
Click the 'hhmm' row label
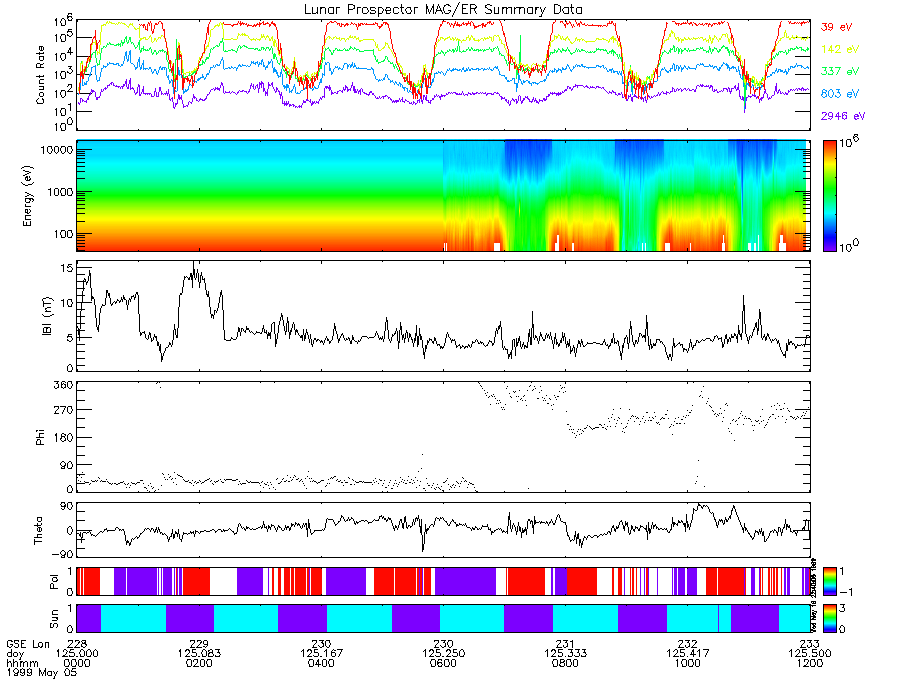point(22,663)
